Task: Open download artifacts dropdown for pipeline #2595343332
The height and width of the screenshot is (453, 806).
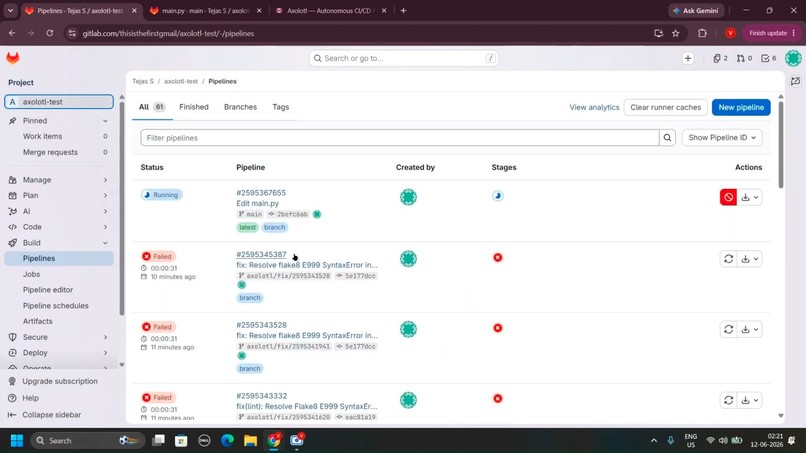Action: (749, 400)
